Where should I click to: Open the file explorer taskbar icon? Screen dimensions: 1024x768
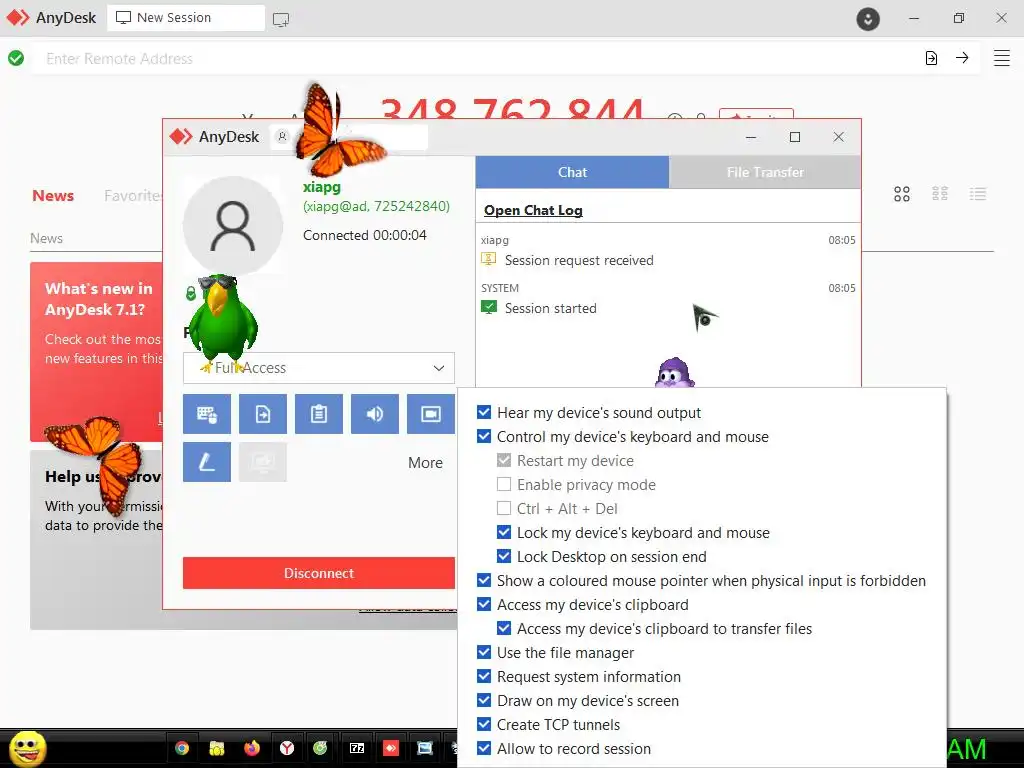coord(217,748)
